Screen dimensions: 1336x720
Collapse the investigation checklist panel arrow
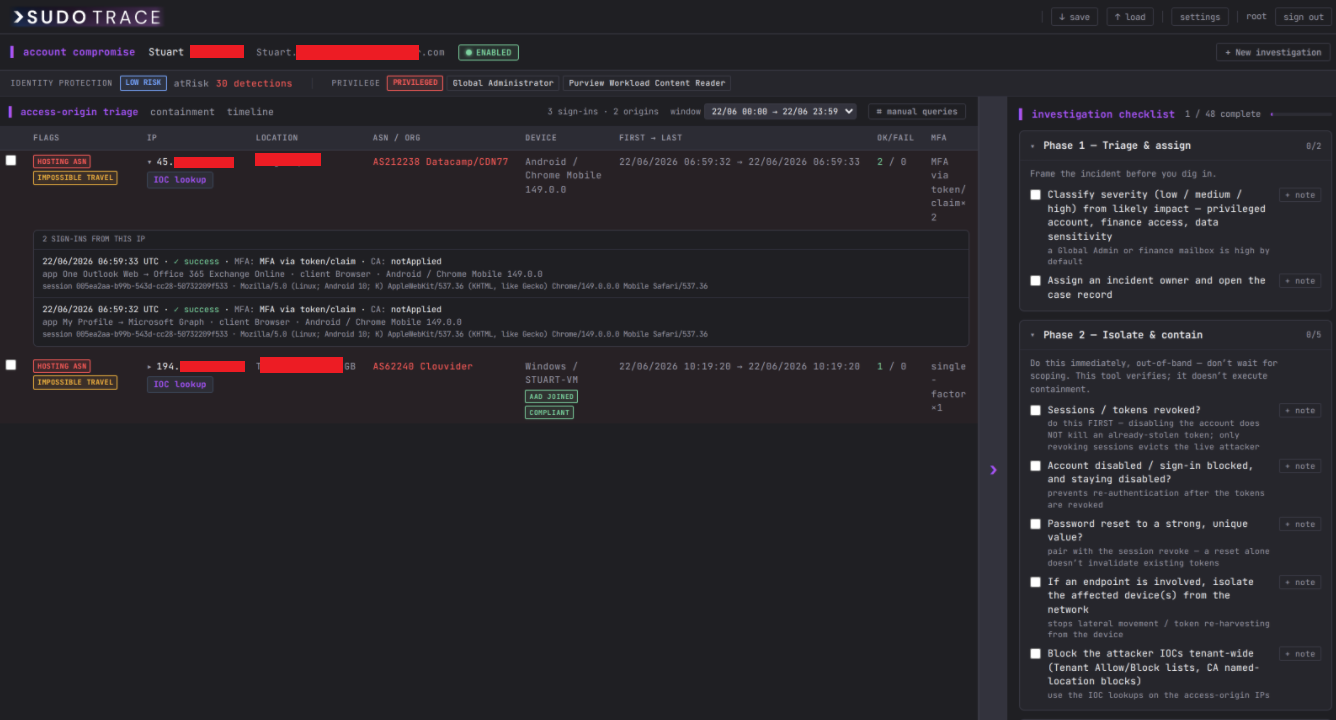[993, 469]
